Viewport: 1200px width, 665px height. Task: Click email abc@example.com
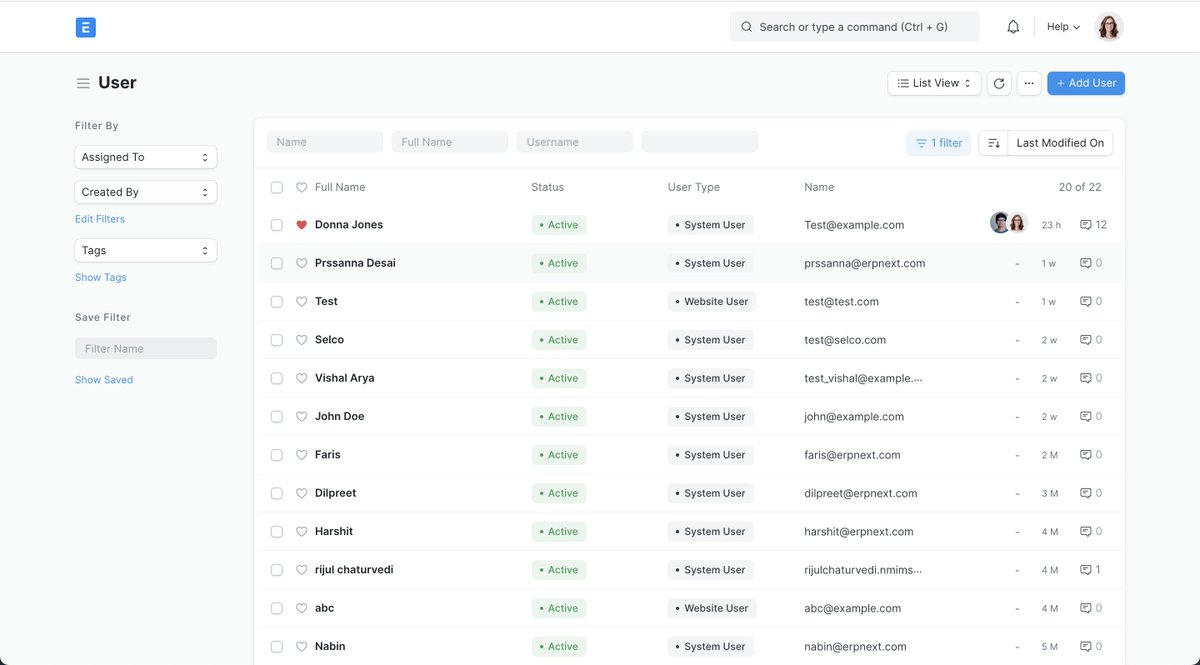click(852, 608)
